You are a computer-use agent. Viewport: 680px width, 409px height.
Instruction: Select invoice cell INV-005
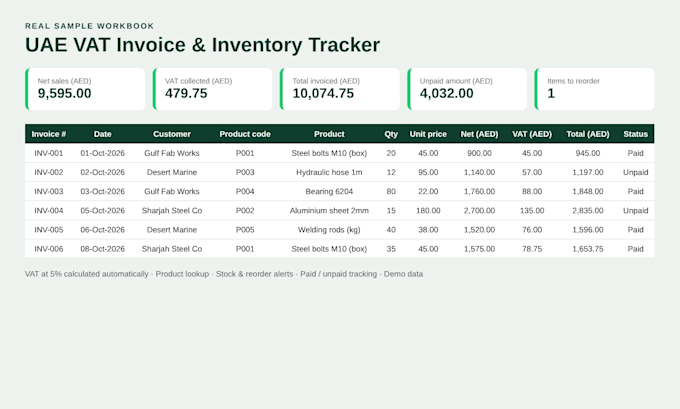[49, 229]
